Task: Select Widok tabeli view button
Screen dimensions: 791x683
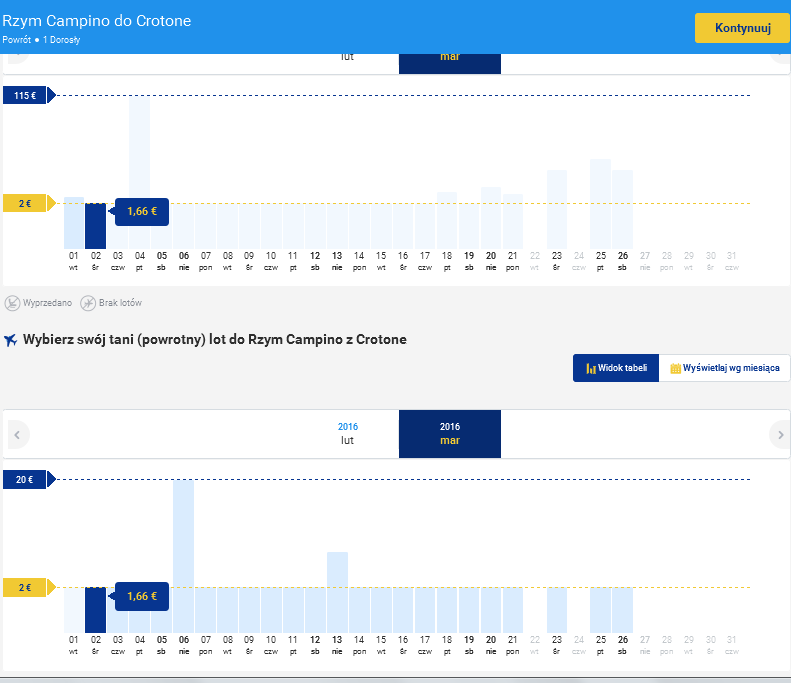Action: pyautogui.click(x=616, y=368)
